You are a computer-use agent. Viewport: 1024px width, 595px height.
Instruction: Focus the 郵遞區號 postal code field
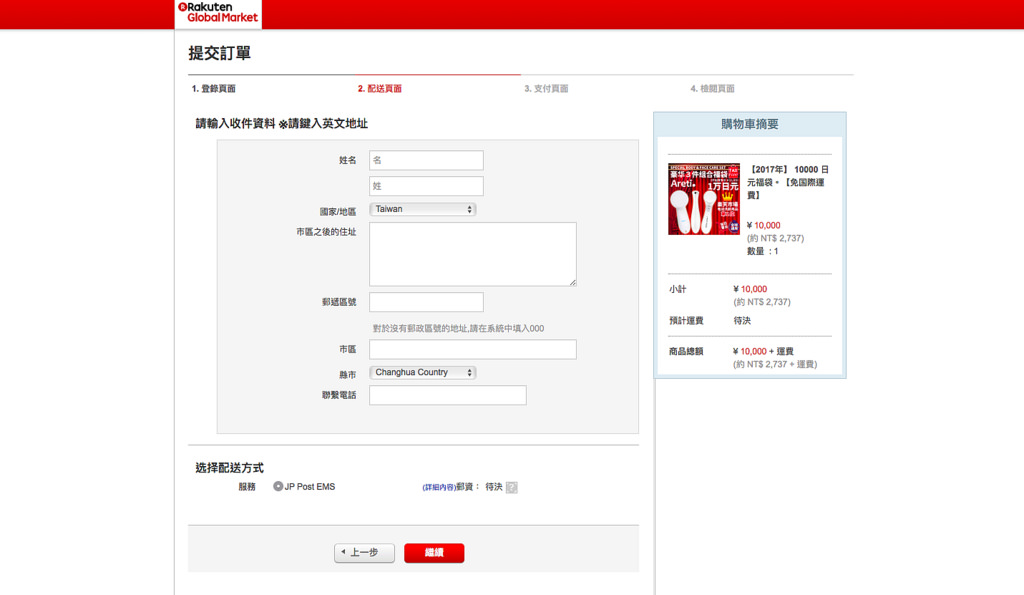point(426,302)
